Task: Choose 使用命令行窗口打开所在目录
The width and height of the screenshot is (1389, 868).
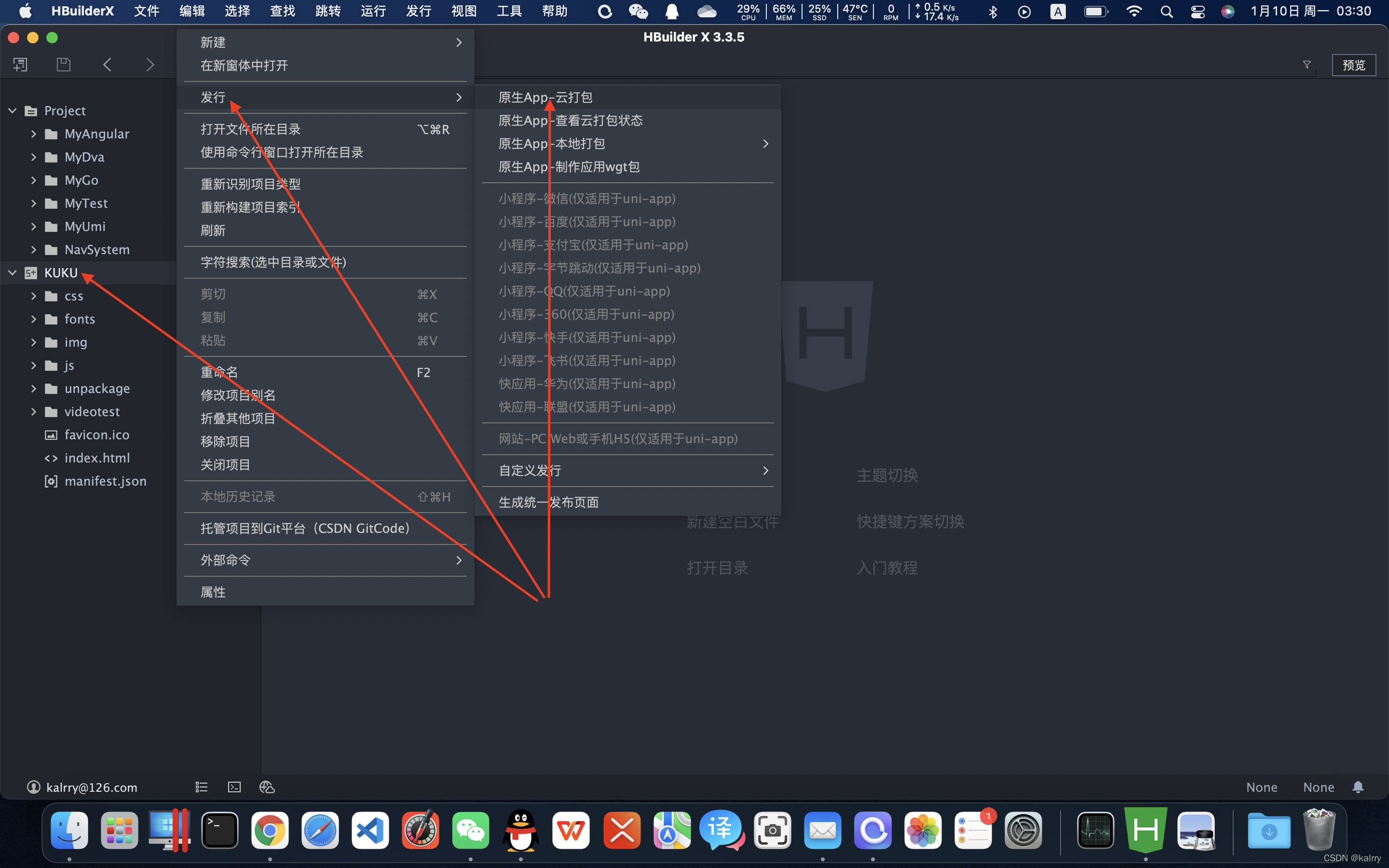Action: 326,152
